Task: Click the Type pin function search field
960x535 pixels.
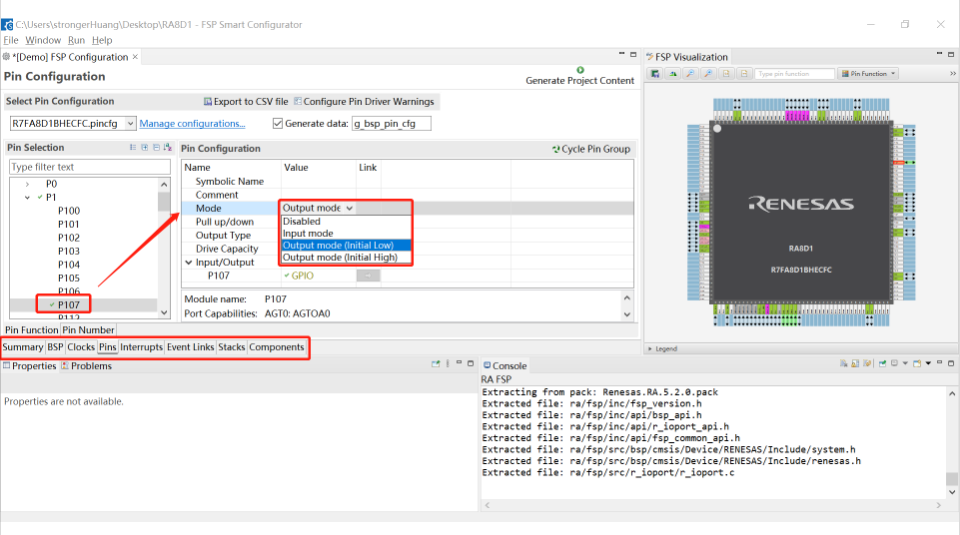Action: (x=794, y=73)
